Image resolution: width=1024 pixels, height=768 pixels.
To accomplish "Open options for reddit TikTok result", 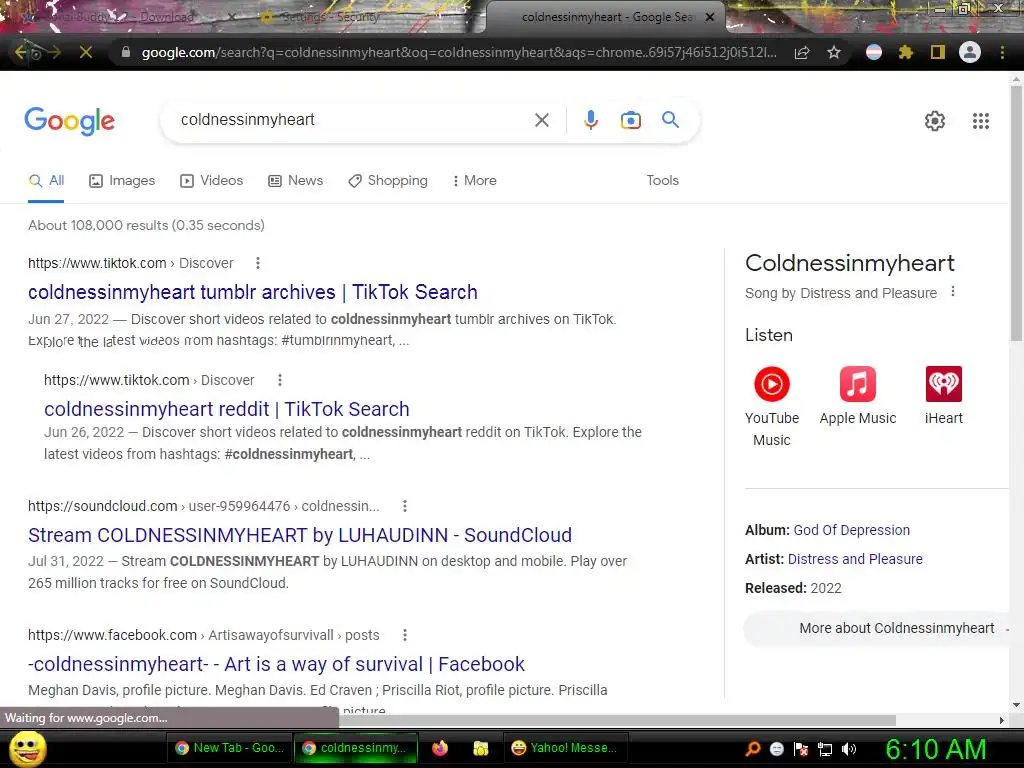I will tap(280, 379).
